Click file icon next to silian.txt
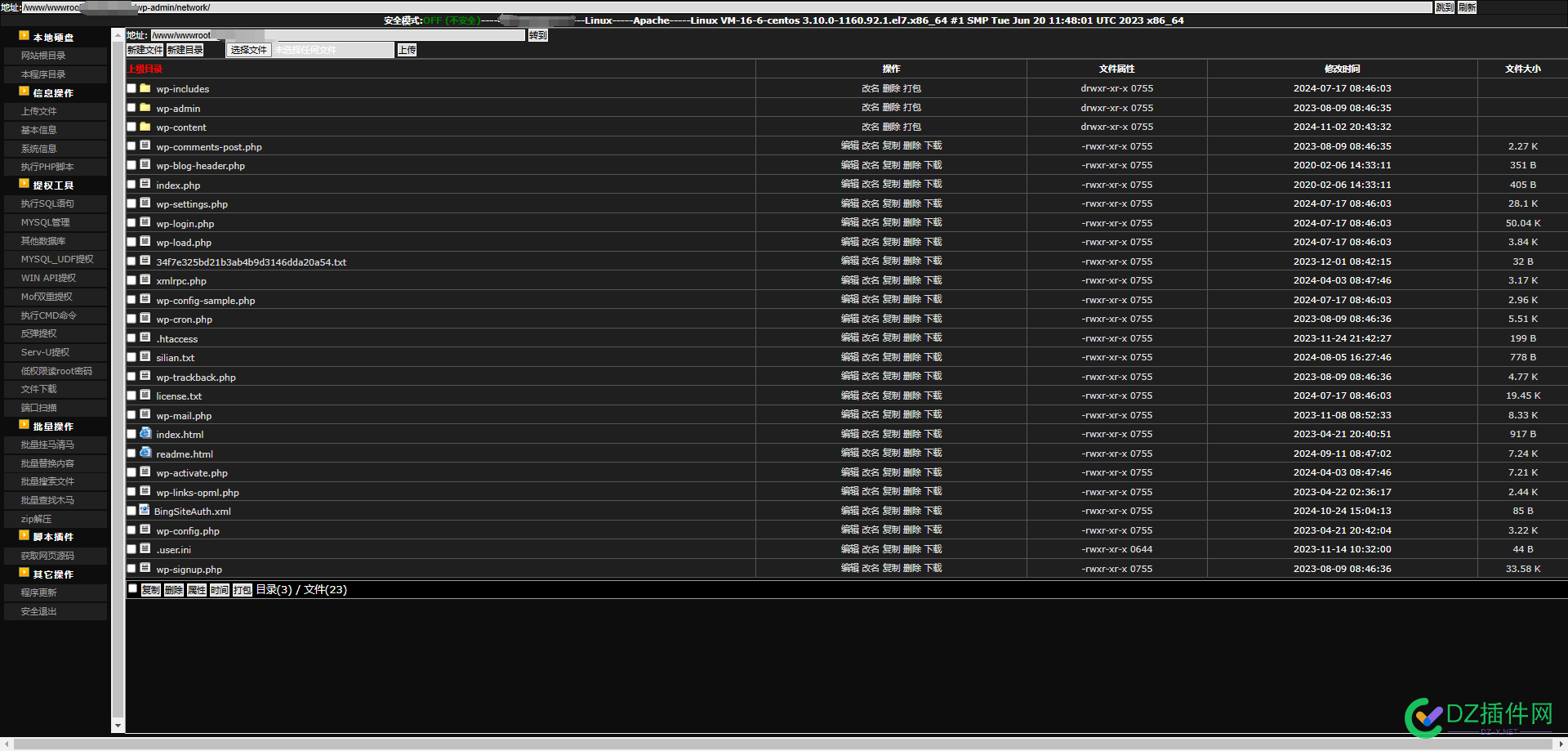This screenshot has width=1568, height=751. (145, 356)
